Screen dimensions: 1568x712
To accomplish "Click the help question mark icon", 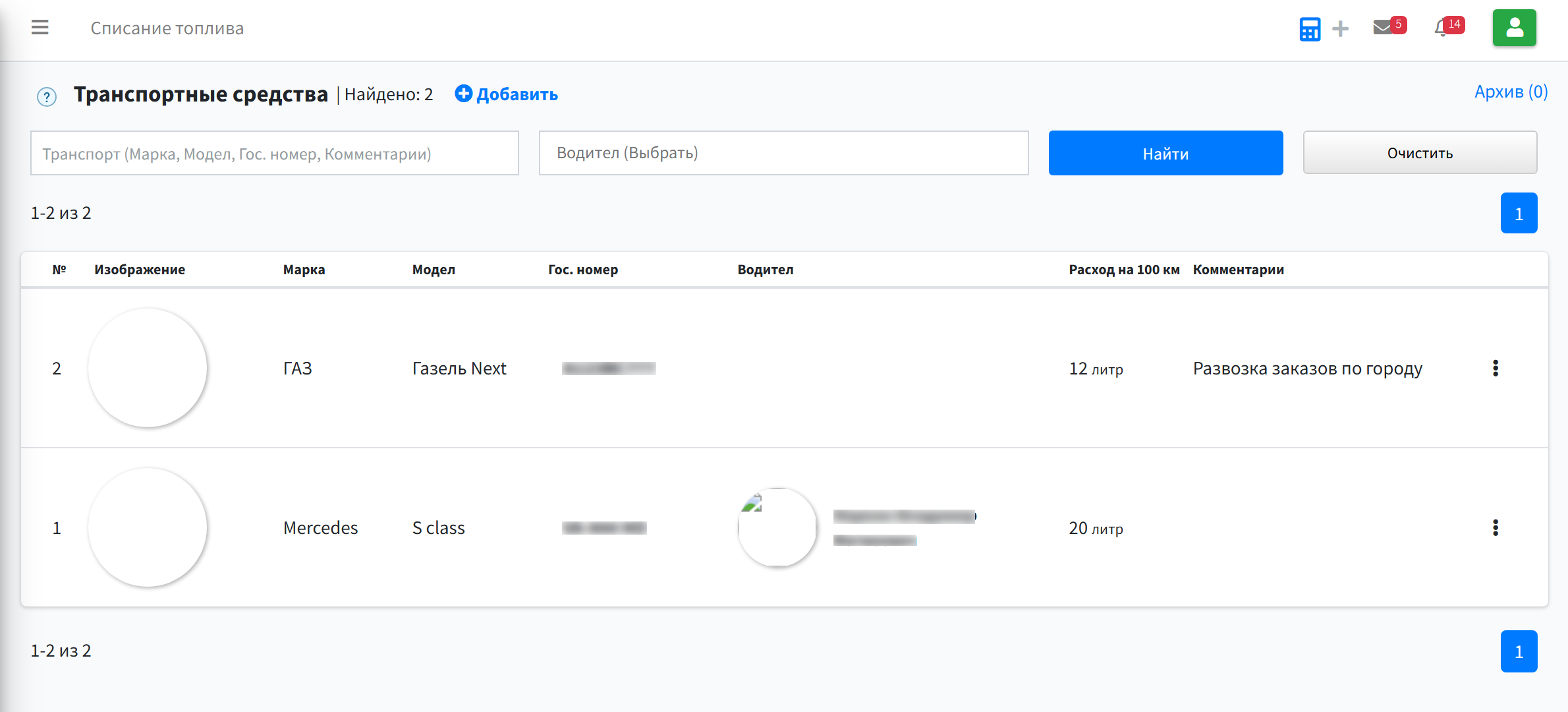I will (x=47, y=97).
